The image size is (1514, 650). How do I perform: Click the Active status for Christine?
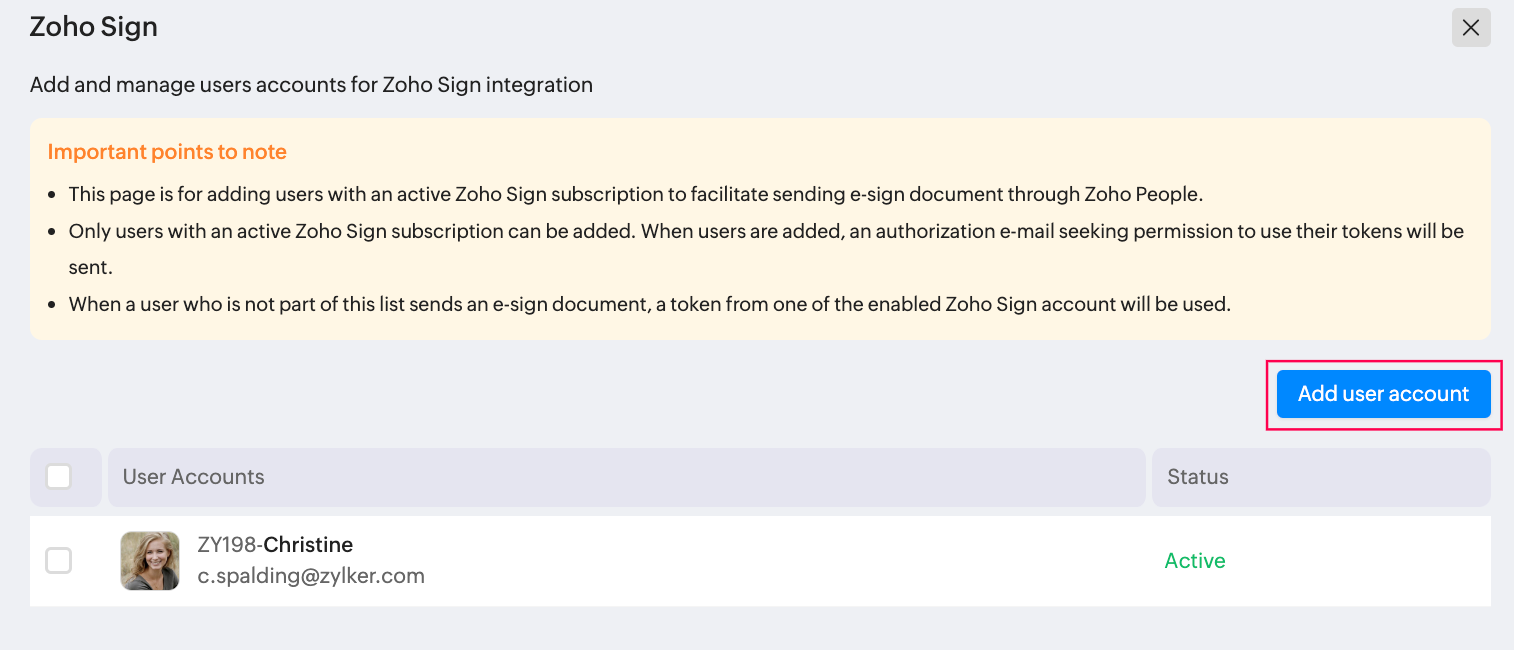[1195, 561]
